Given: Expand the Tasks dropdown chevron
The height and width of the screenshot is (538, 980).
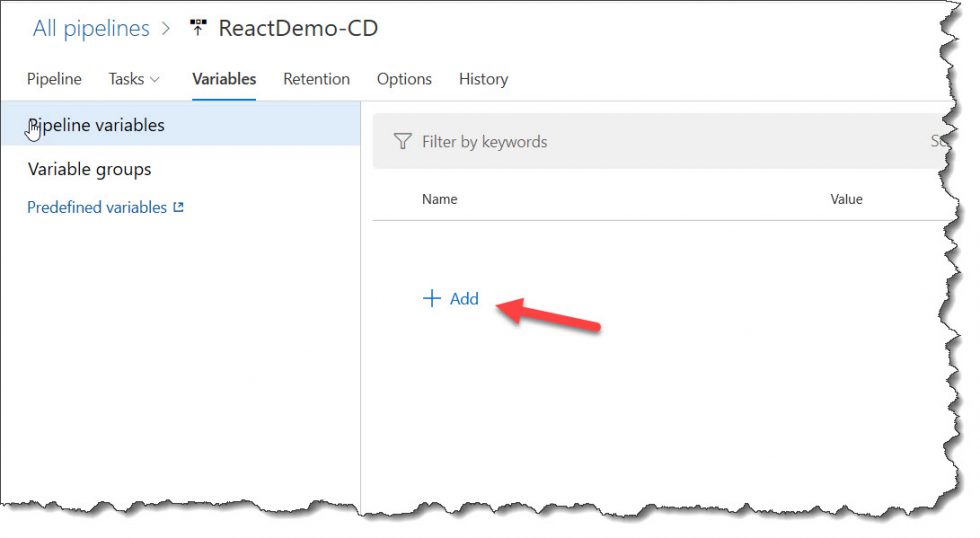Looking at the screenshot, I should pyautogui.click(x=155, y=80).
